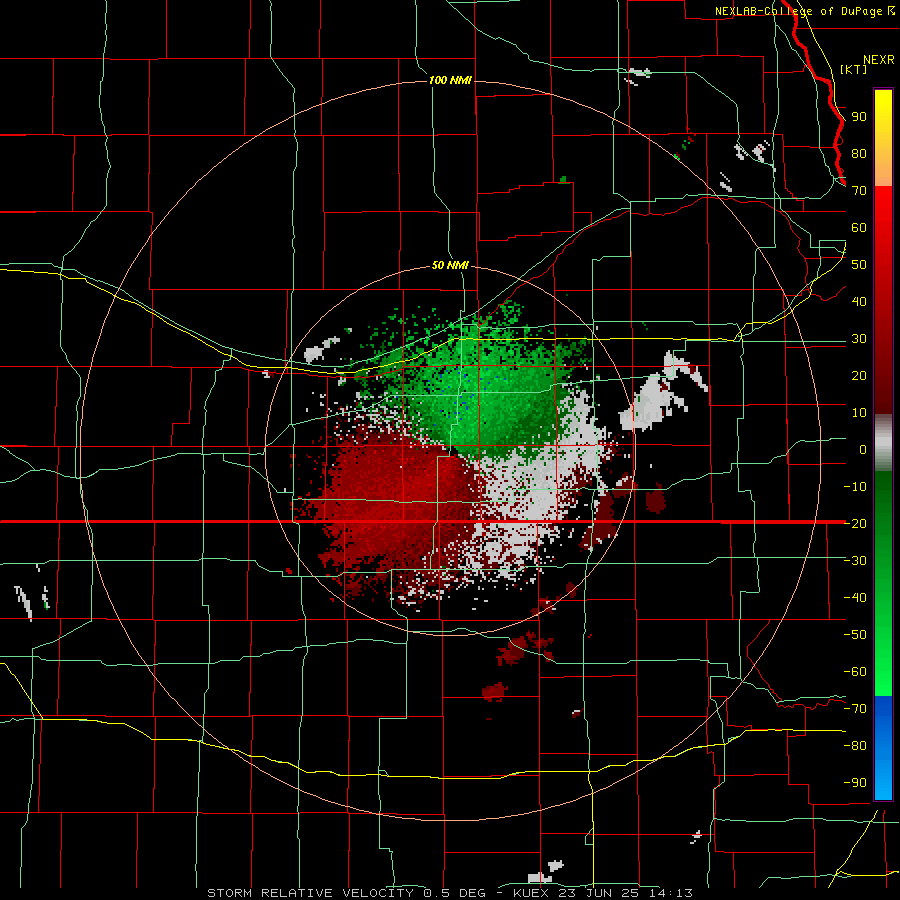Image resolution: width=900 pixels, height=900 pixels.
Task: Click the positive 90 scale value
Action: point(859,117)
